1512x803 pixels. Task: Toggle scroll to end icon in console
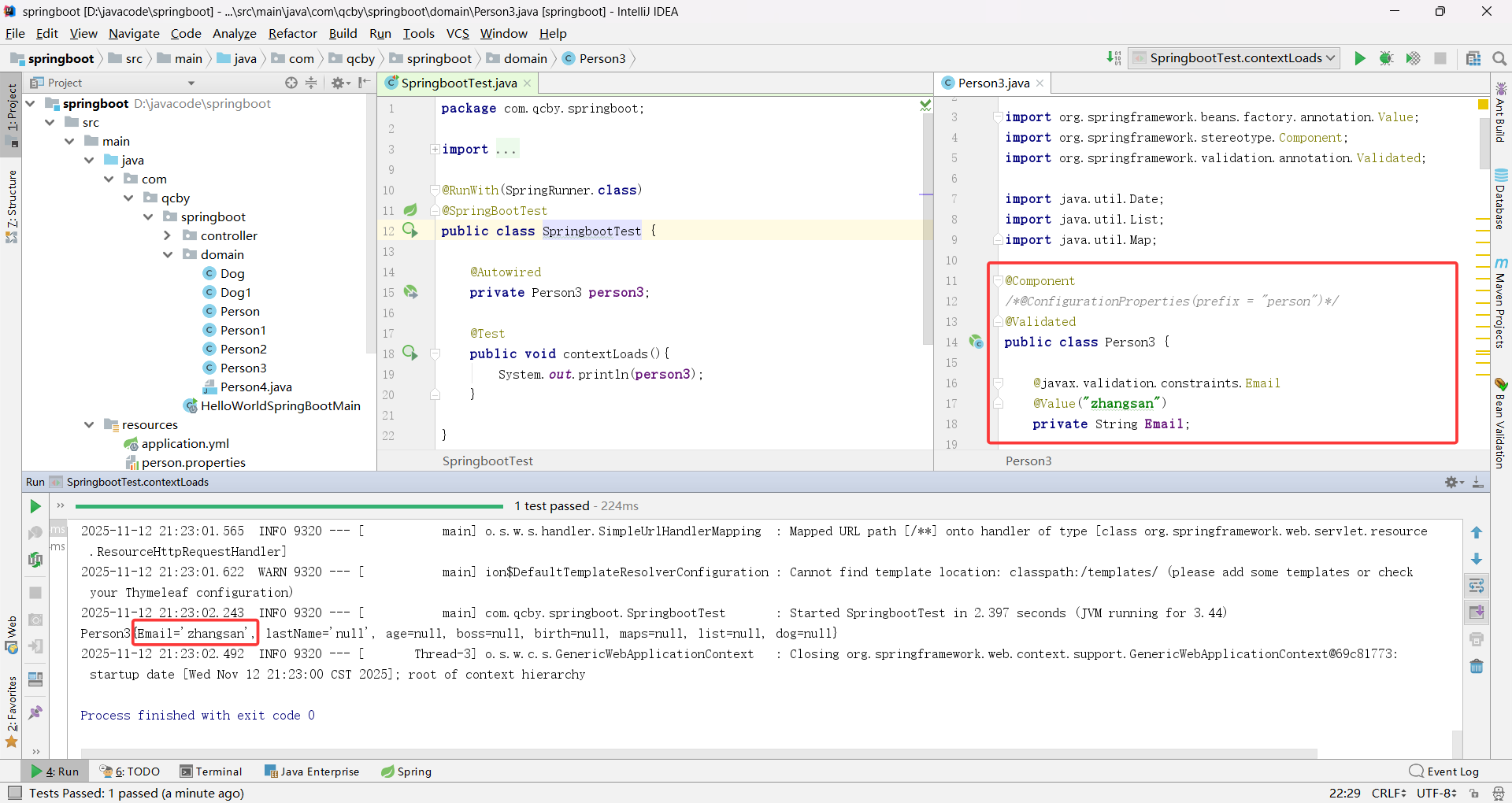tap(1477, 612)
